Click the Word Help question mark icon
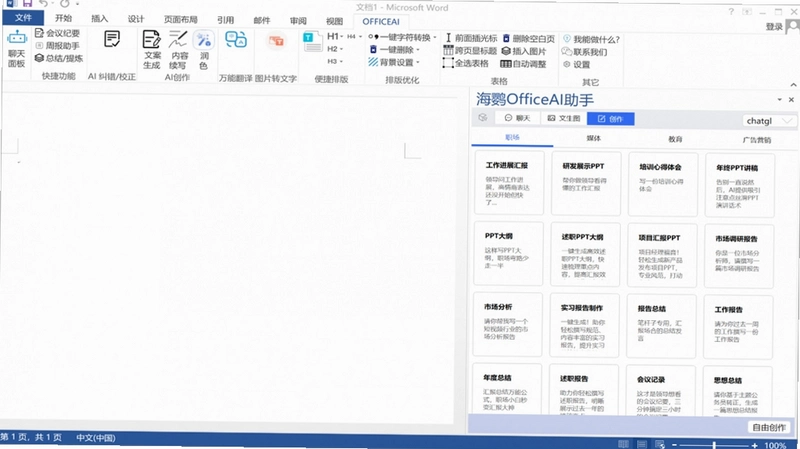Image resolution: width=800 pixels, height=449 pixels. pos(731,11)
